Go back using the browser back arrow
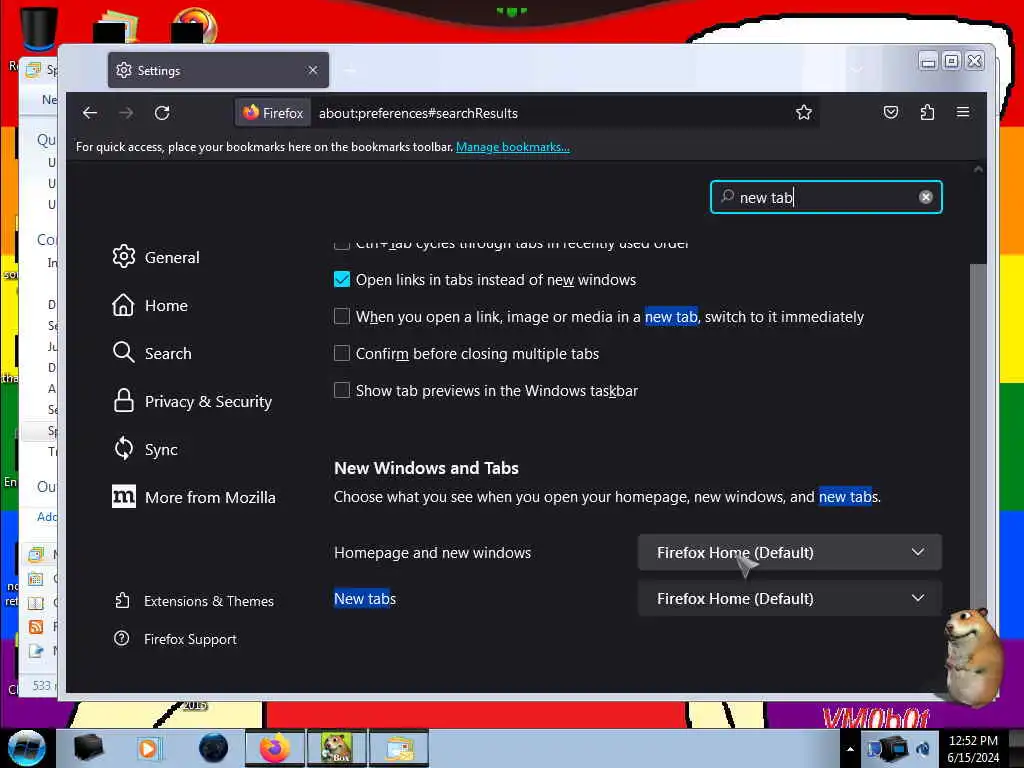The height and width of the screenshot is (768, 1024). [90, 113]
